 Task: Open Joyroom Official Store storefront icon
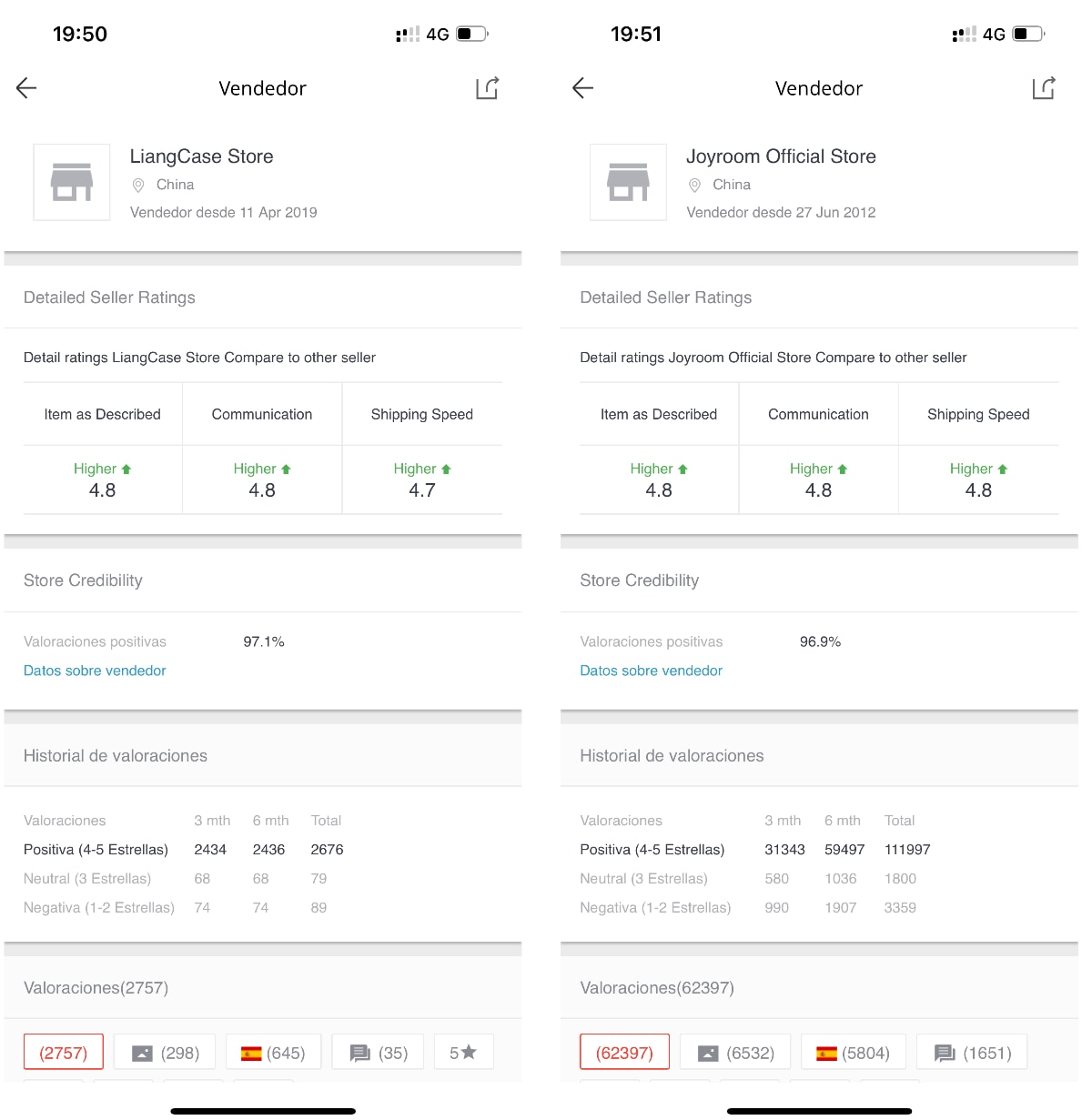coord(628,182)
